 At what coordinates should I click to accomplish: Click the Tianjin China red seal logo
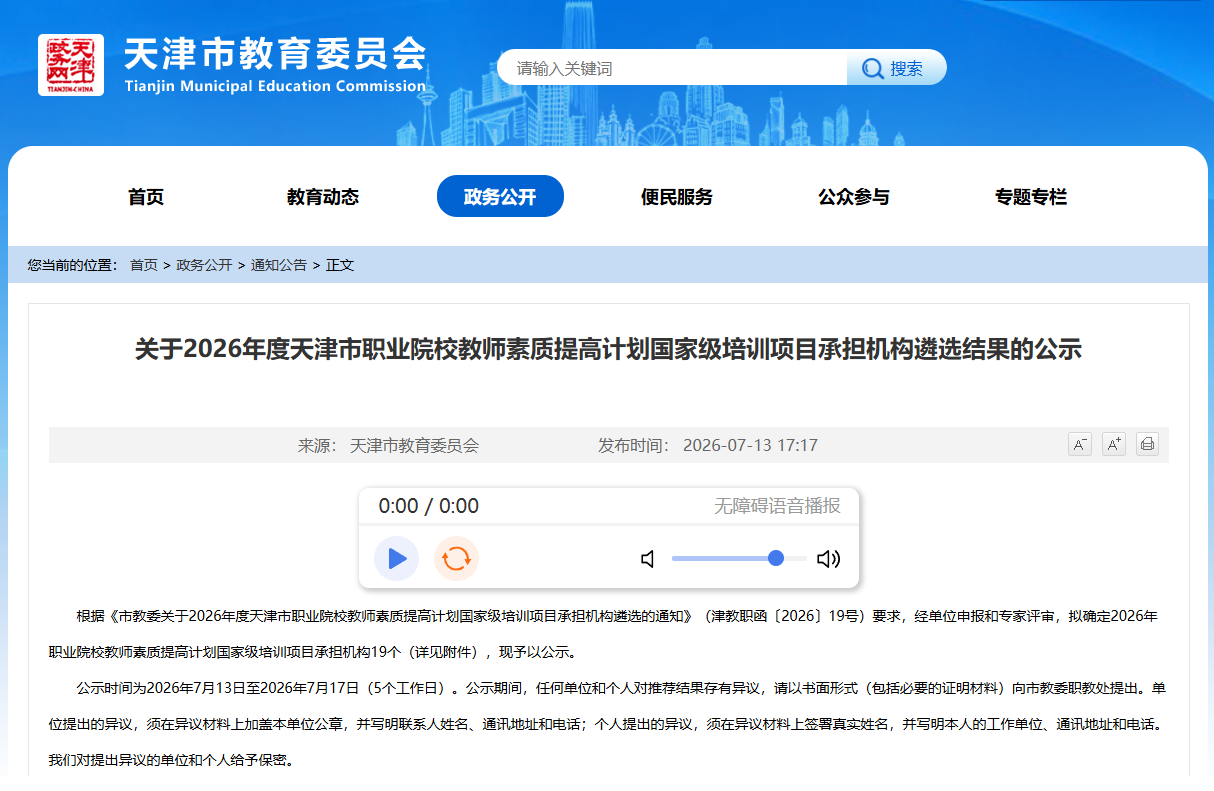[71, 65]
